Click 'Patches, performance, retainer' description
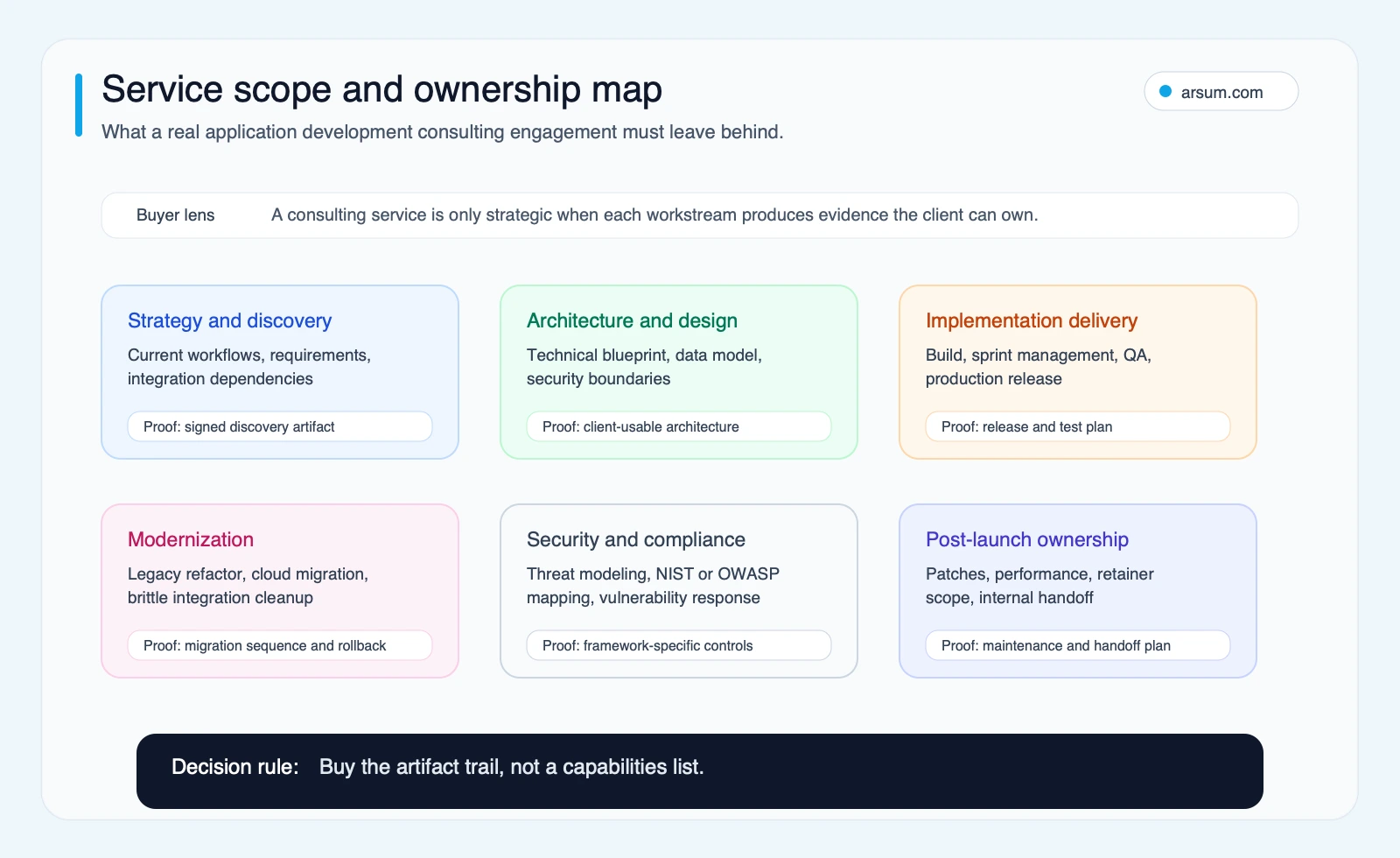This screenshot has height=858, width=1400. coord(1039,586)
